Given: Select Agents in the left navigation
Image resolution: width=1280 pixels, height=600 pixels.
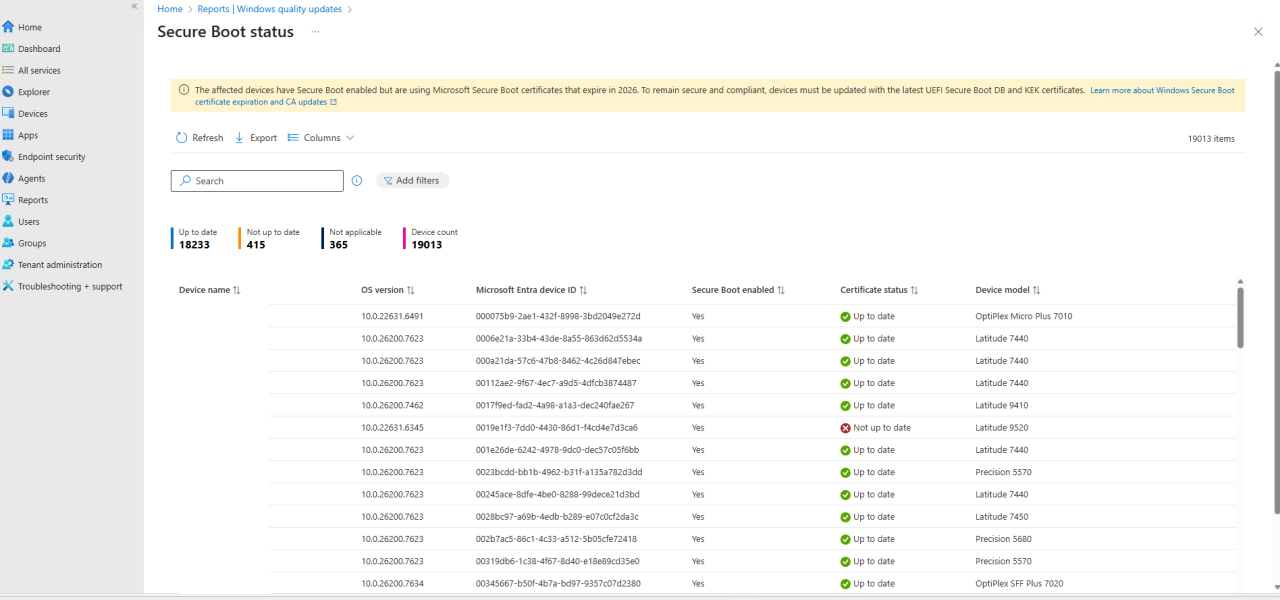Looking at the screenshot, I should tap(31, 178).
